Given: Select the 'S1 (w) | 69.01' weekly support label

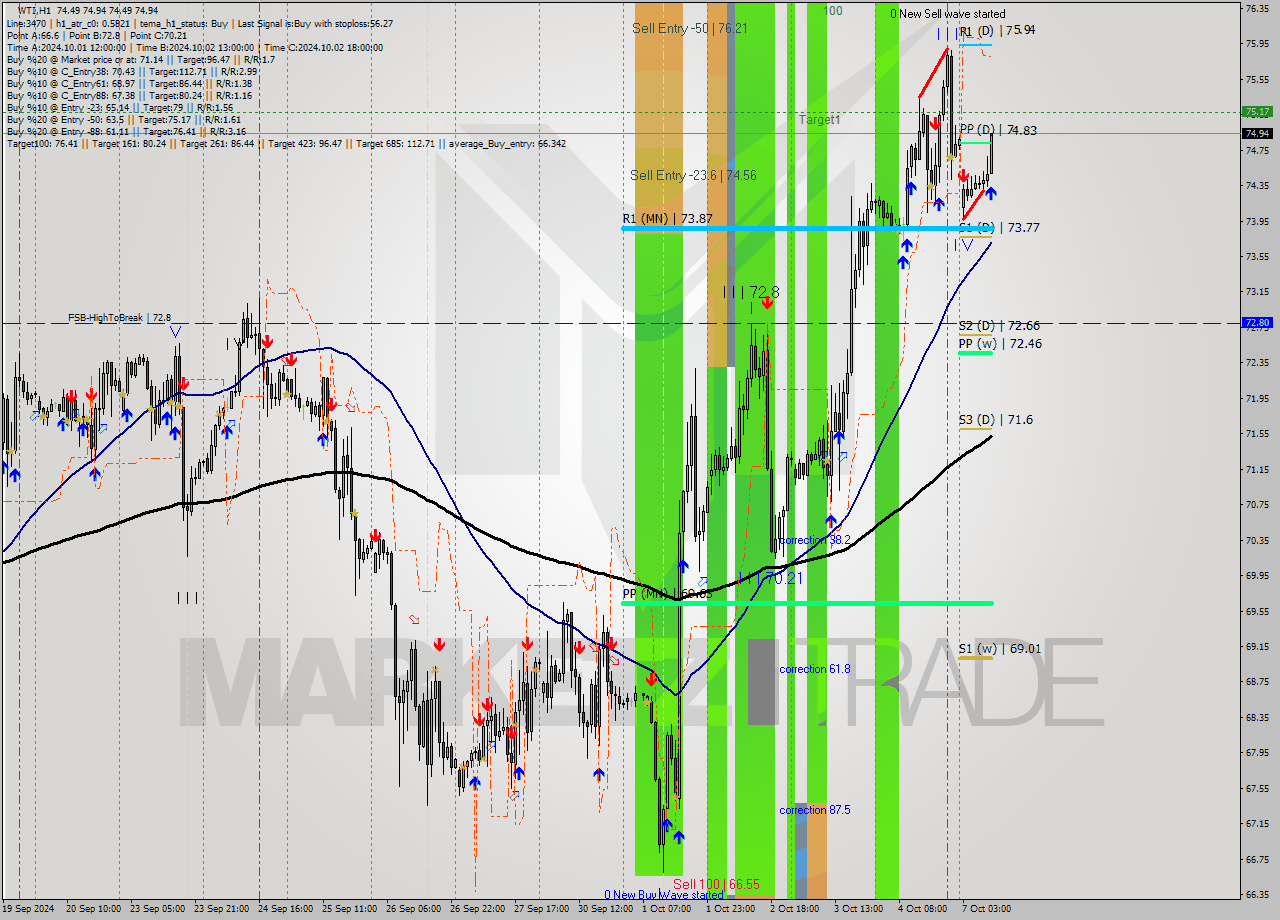Looking at the screenshot, I should [x=1000, y=649].
